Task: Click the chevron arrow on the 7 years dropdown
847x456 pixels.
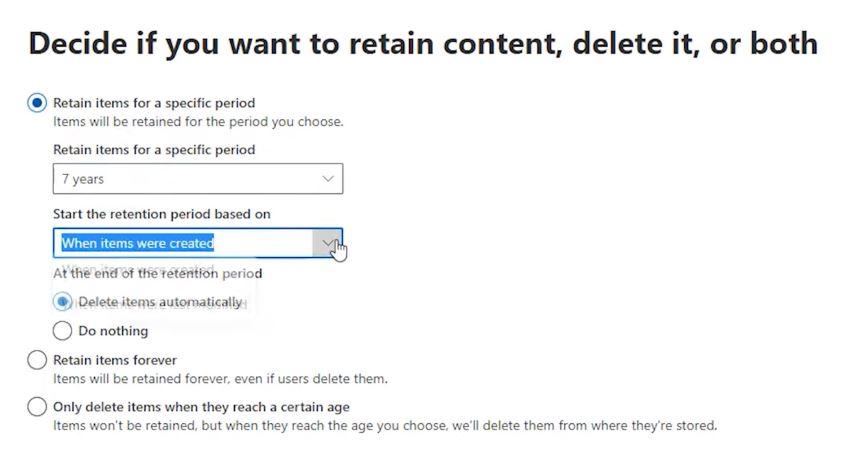Action: coord(328,179)
